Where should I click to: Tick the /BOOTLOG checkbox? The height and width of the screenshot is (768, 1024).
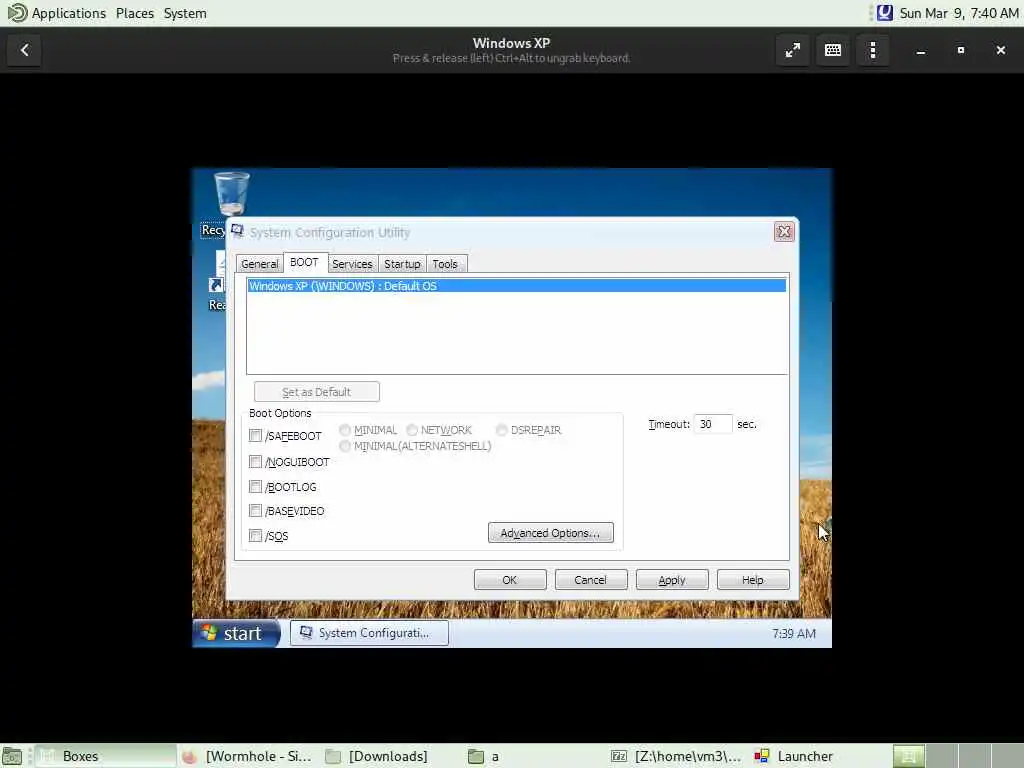255,487
